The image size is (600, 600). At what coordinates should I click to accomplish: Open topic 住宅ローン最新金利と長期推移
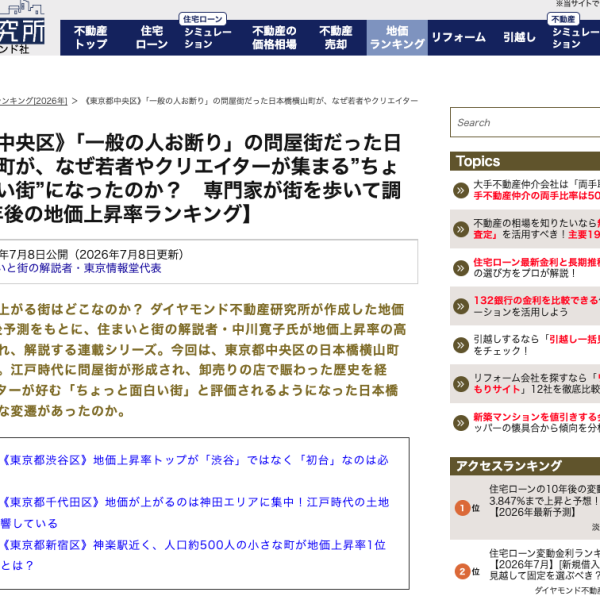click(536, 267)
